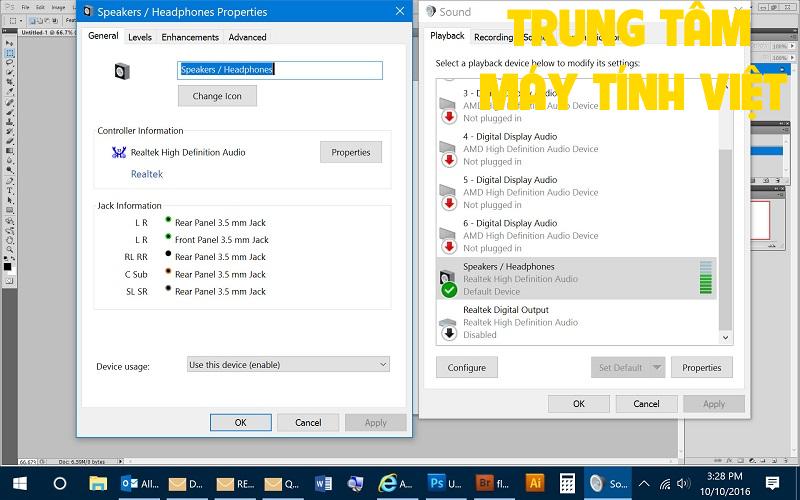Switch to the General tab

coord(103,36)
